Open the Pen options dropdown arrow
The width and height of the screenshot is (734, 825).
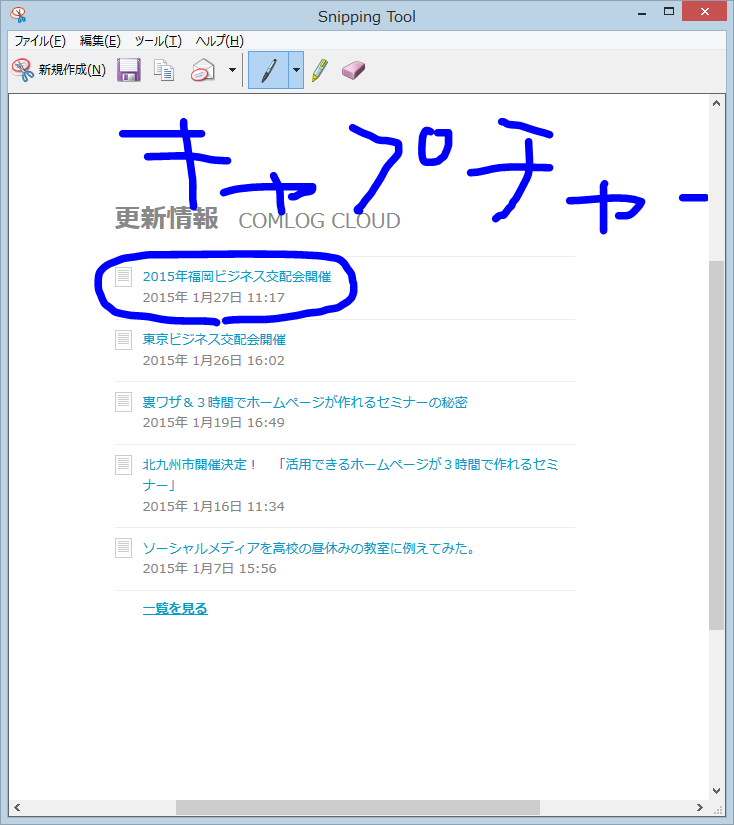(296, 70)
